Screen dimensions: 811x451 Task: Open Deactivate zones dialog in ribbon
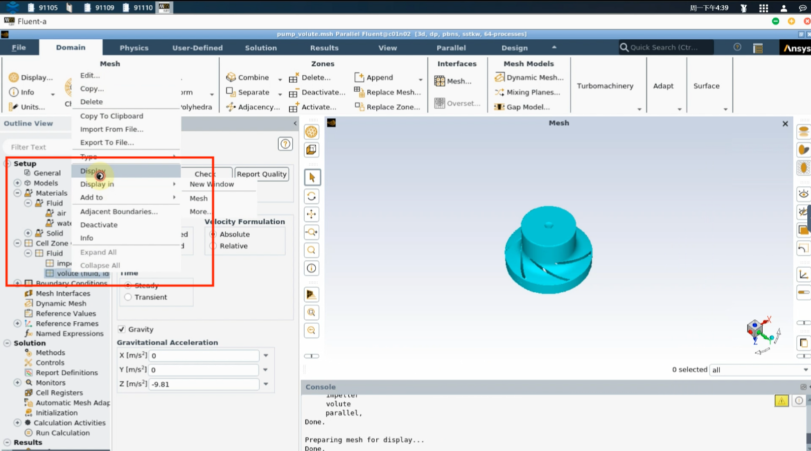tap(317, 93)
